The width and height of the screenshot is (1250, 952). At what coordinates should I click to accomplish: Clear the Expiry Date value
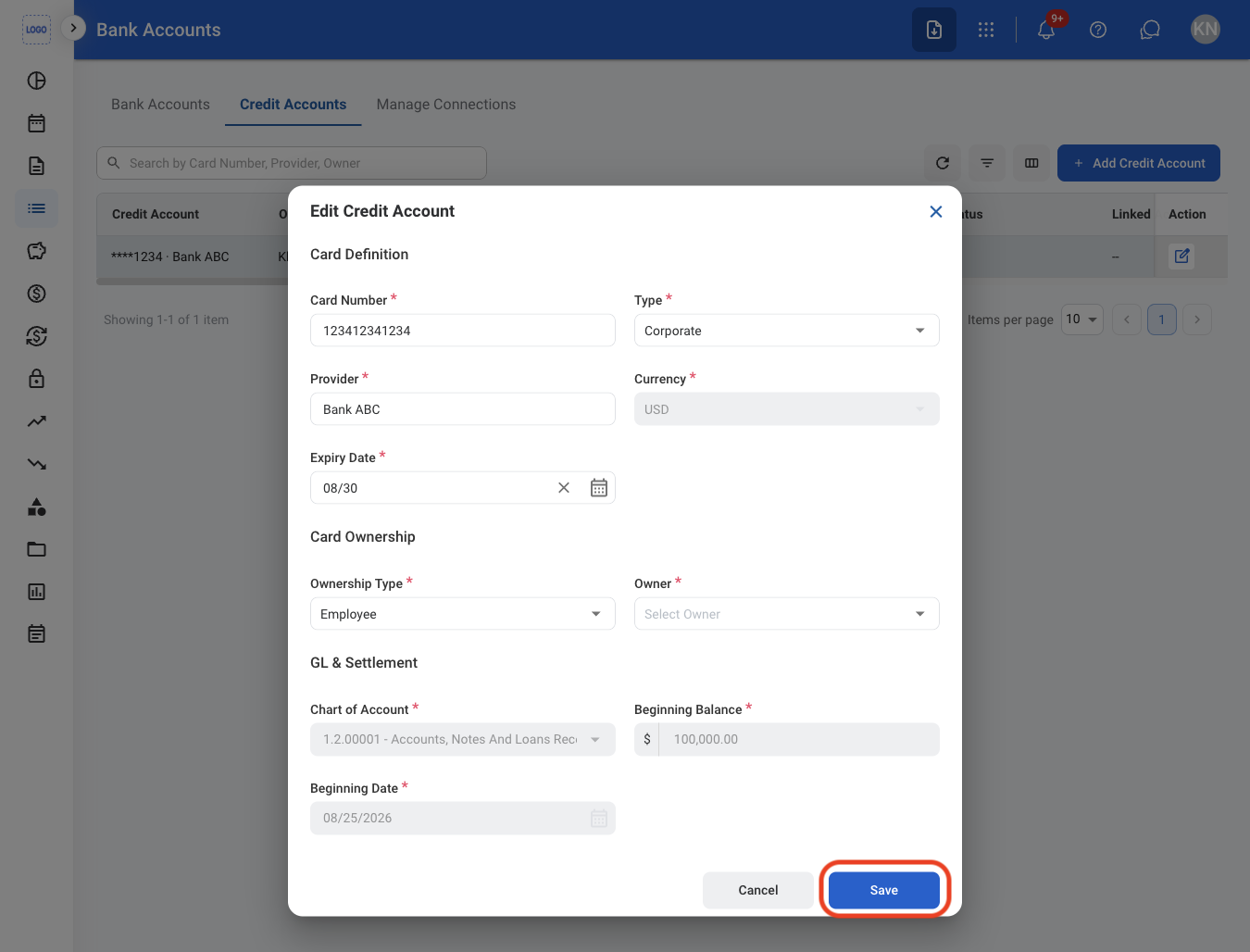(x=564, y=488)
